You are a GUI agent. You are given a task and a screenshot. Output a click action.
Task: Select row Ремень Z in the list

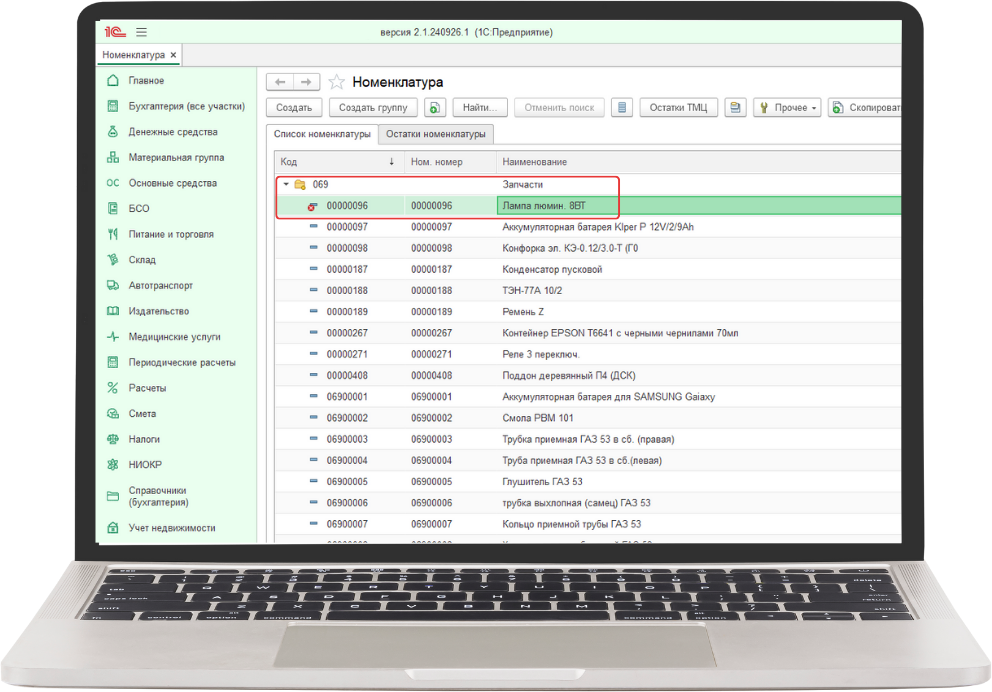(523, 312)
